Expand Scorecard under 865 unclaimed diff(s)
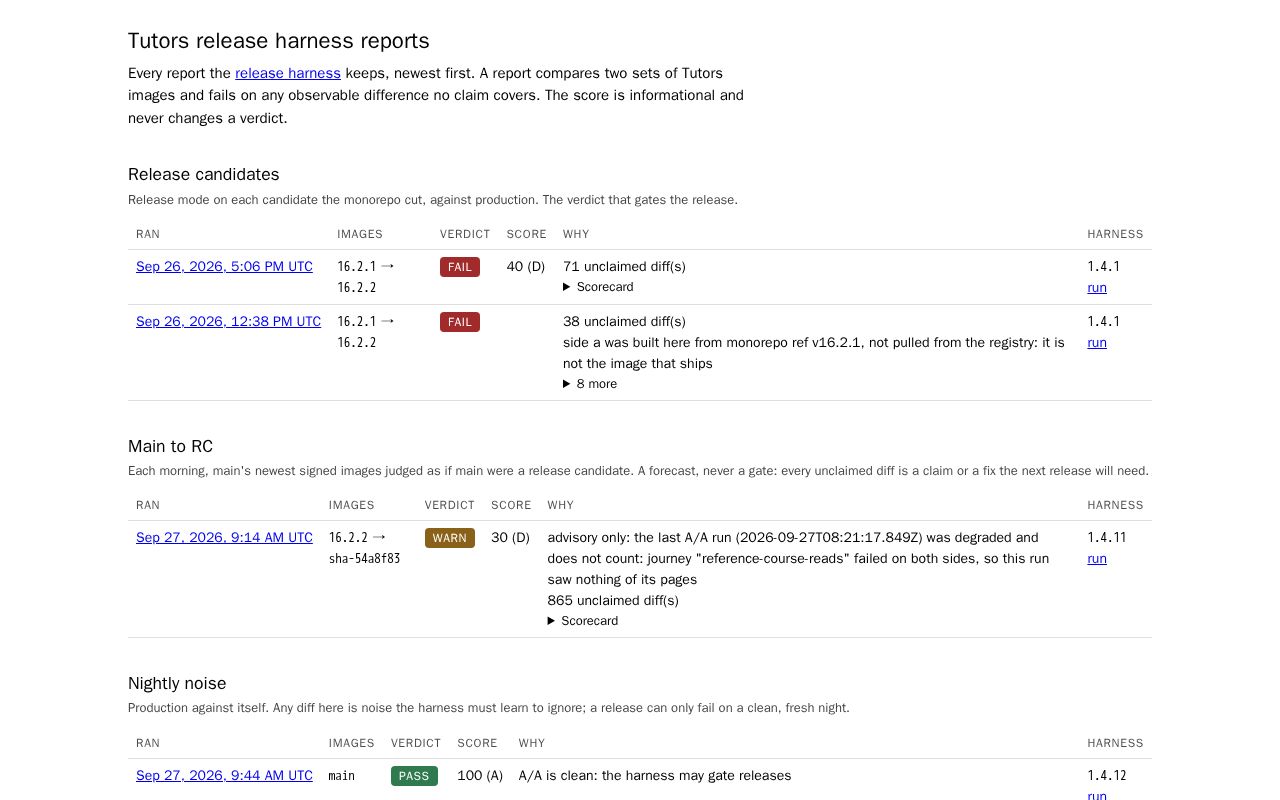Image resolution: width=1280 pixels, height=800 pixels. tap(583, 621)
